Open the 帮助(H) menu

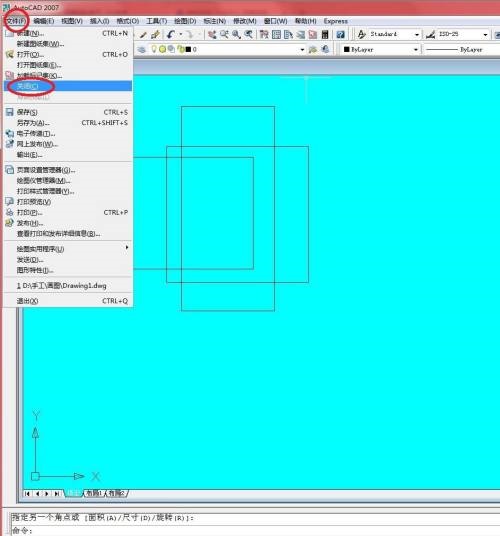[306, 21]
